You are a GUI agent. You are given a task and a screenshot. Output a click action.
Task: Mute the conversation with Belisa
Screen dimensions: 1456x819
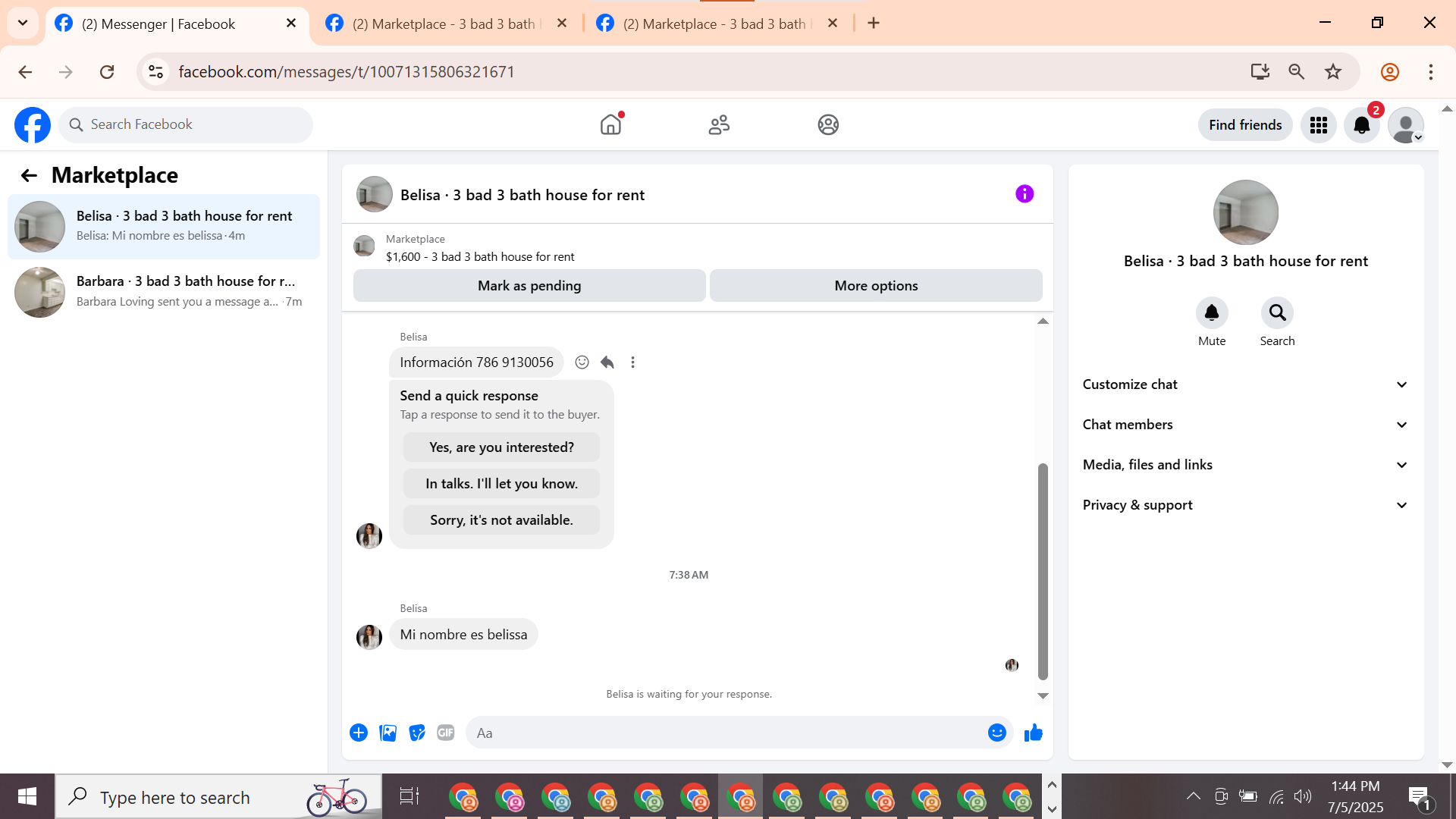point(1211,313)
